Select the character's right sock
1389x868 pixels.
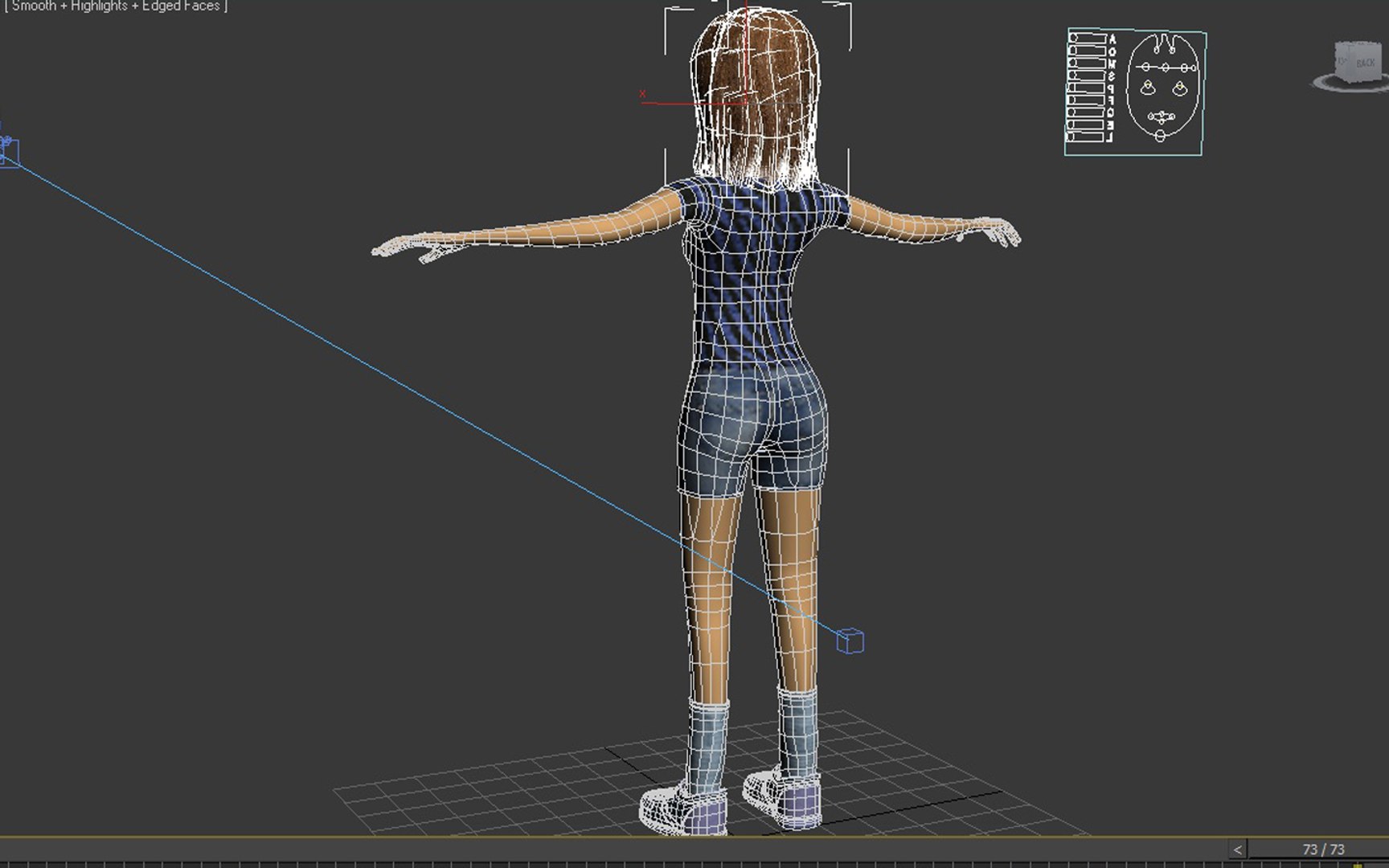[x=798, y=733]
